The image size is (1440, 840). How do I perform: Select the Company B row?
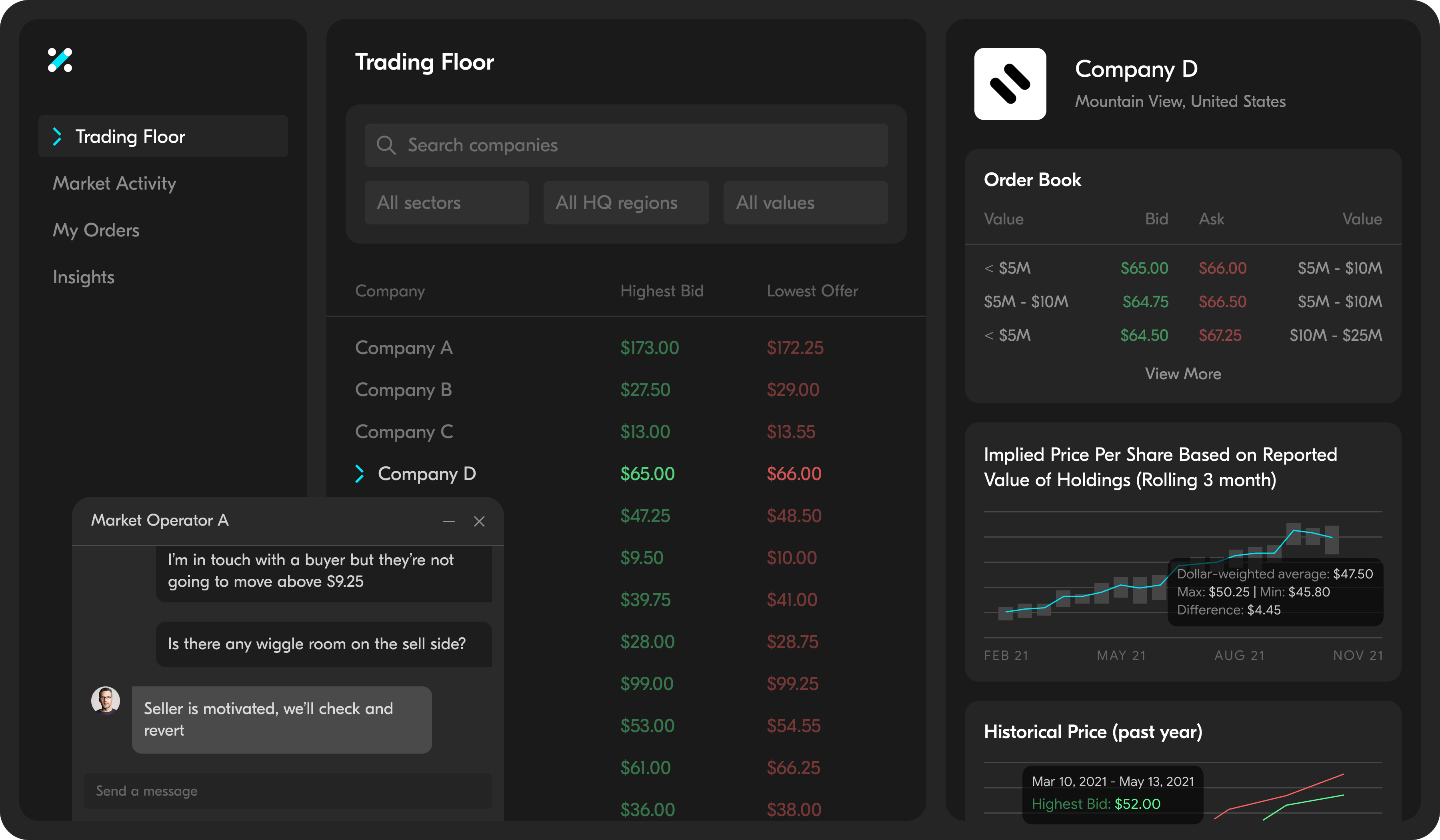pyautogui.click(x=626, y=390)
